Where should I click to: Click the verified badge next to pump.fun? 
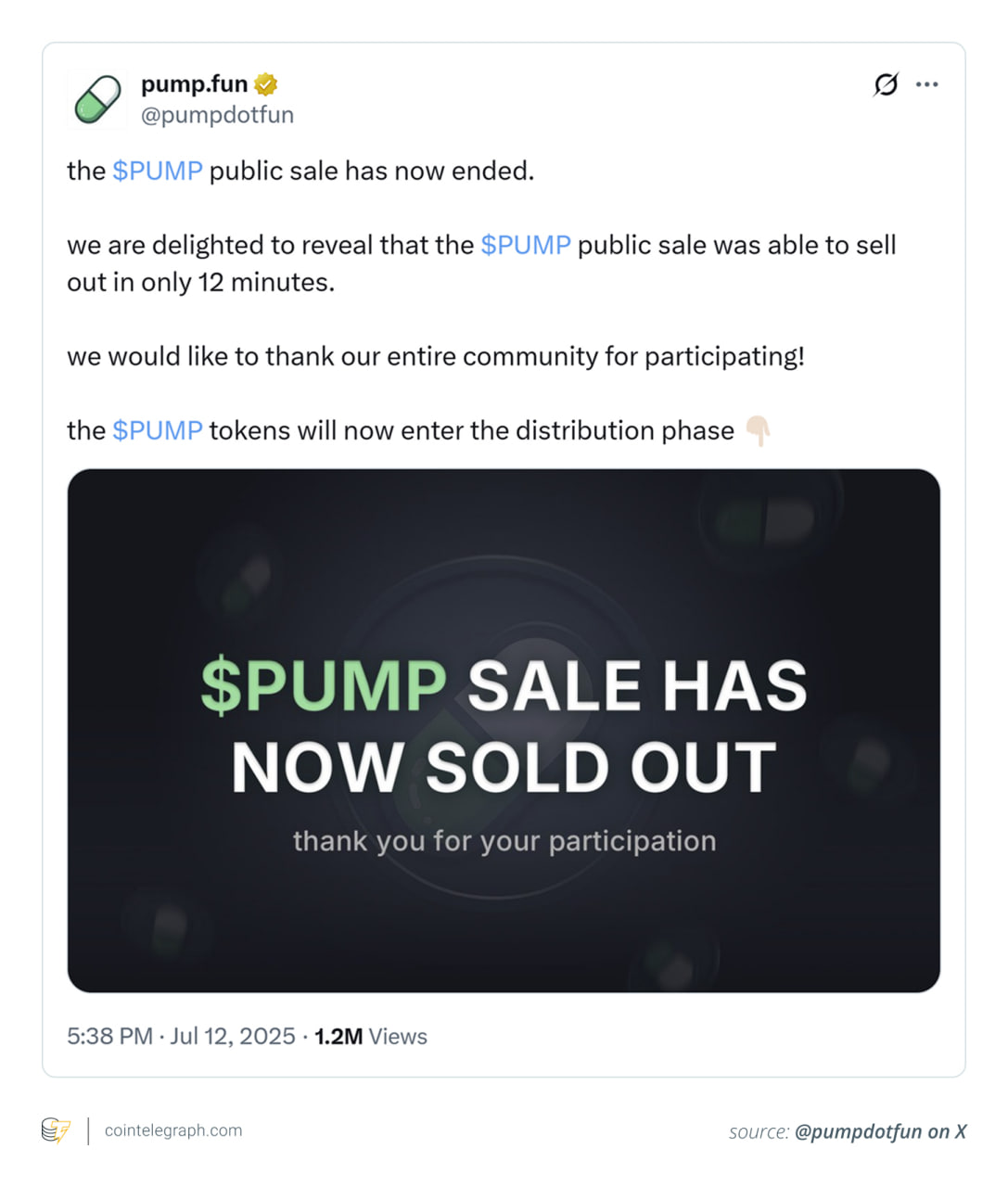pos(266,83)
